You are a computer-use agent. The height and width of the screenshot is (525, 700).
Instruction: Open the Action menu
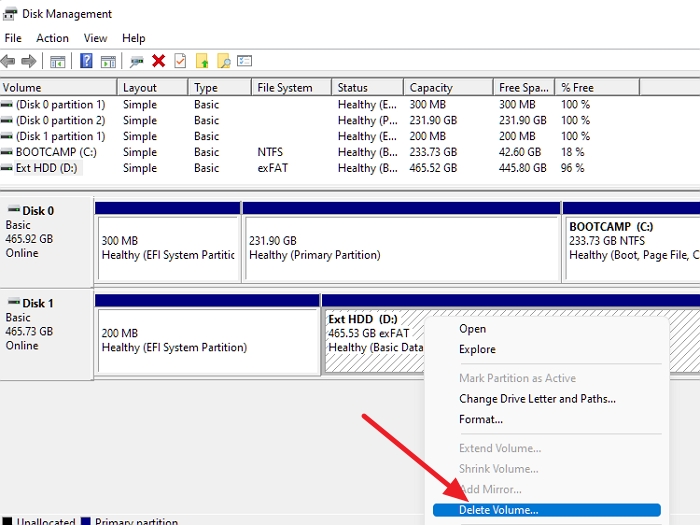52,38
